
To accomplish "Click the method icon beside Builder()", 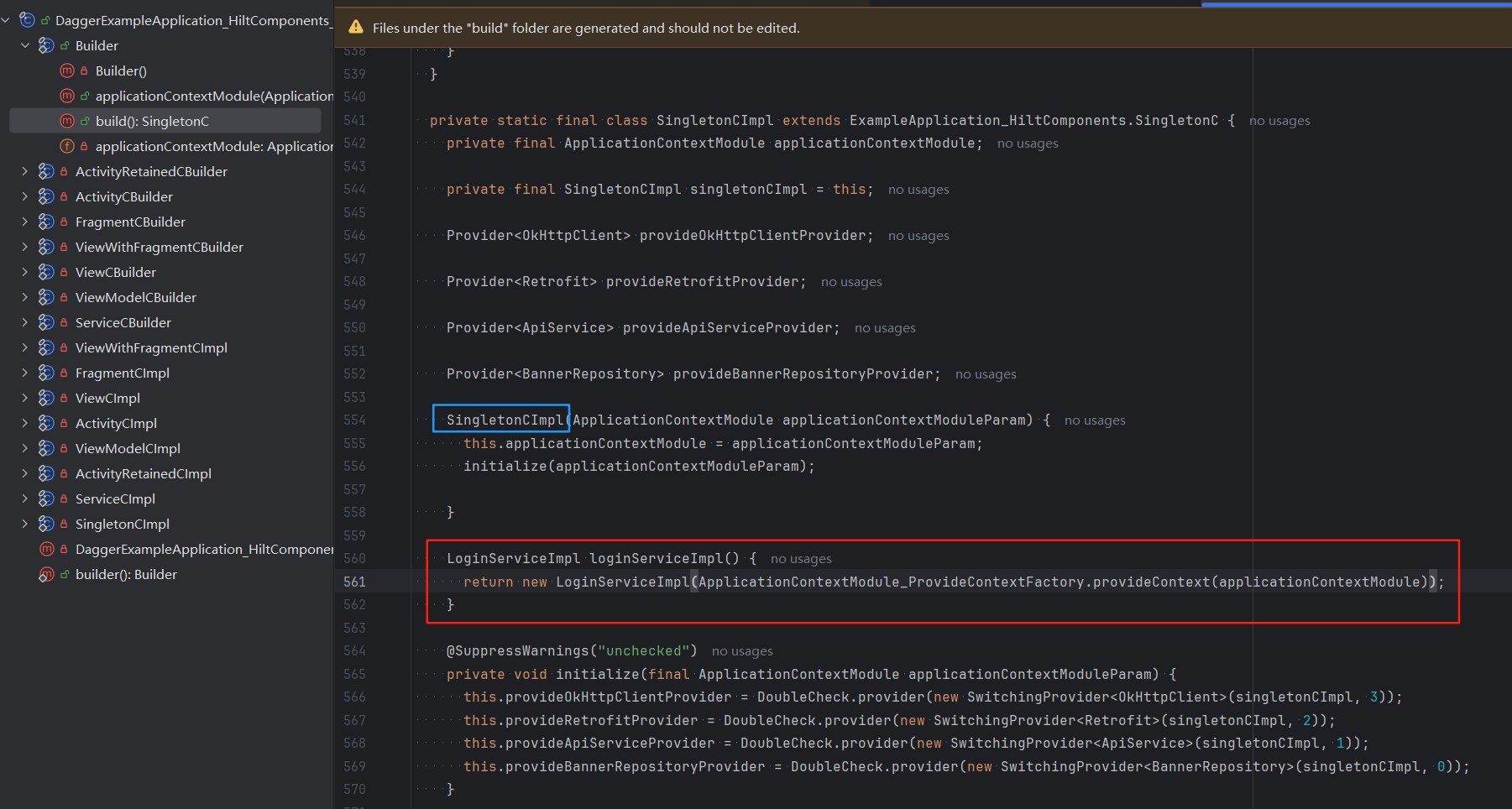I will pos(67,71).
